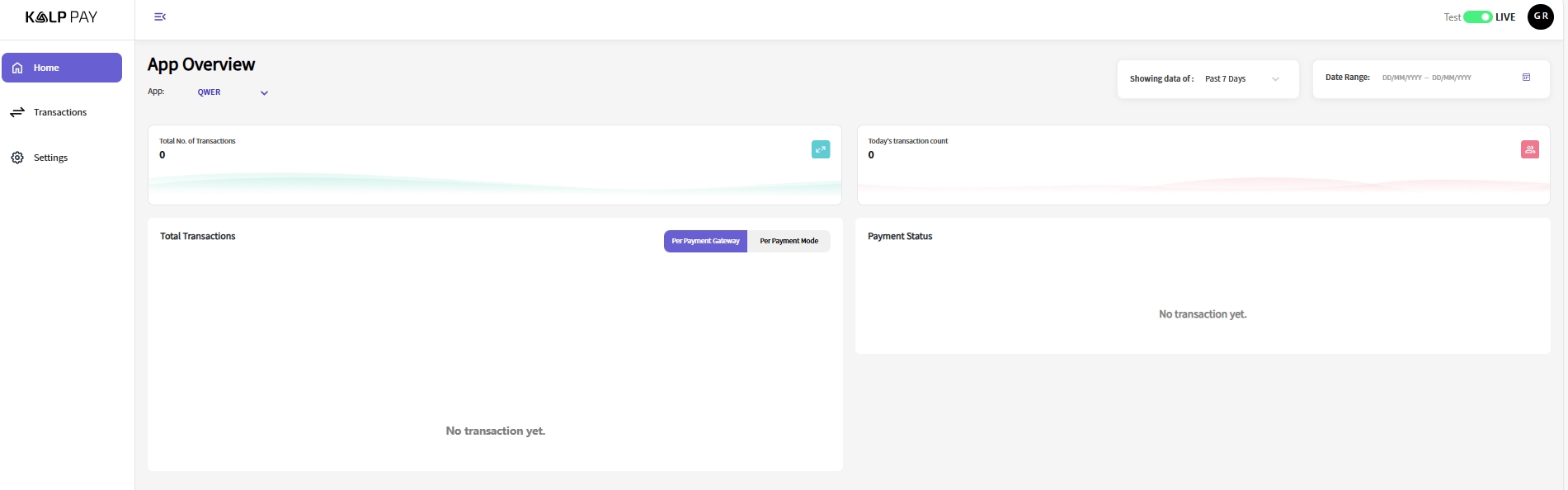
Task: Open Settings from the sidebar
Action: point(50,158)
